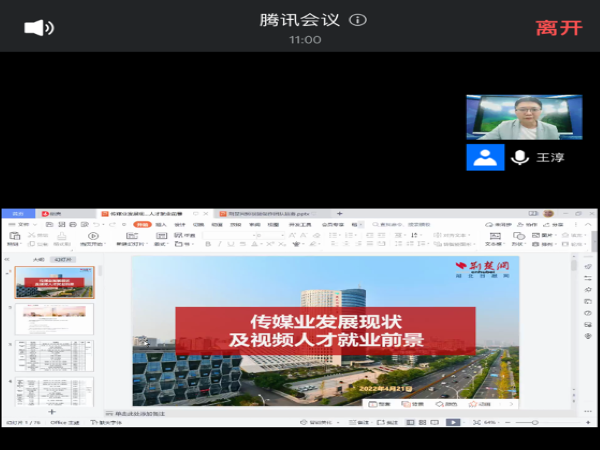
Task: Tap the blue participant avatar icon
Action: click(485, 157)
